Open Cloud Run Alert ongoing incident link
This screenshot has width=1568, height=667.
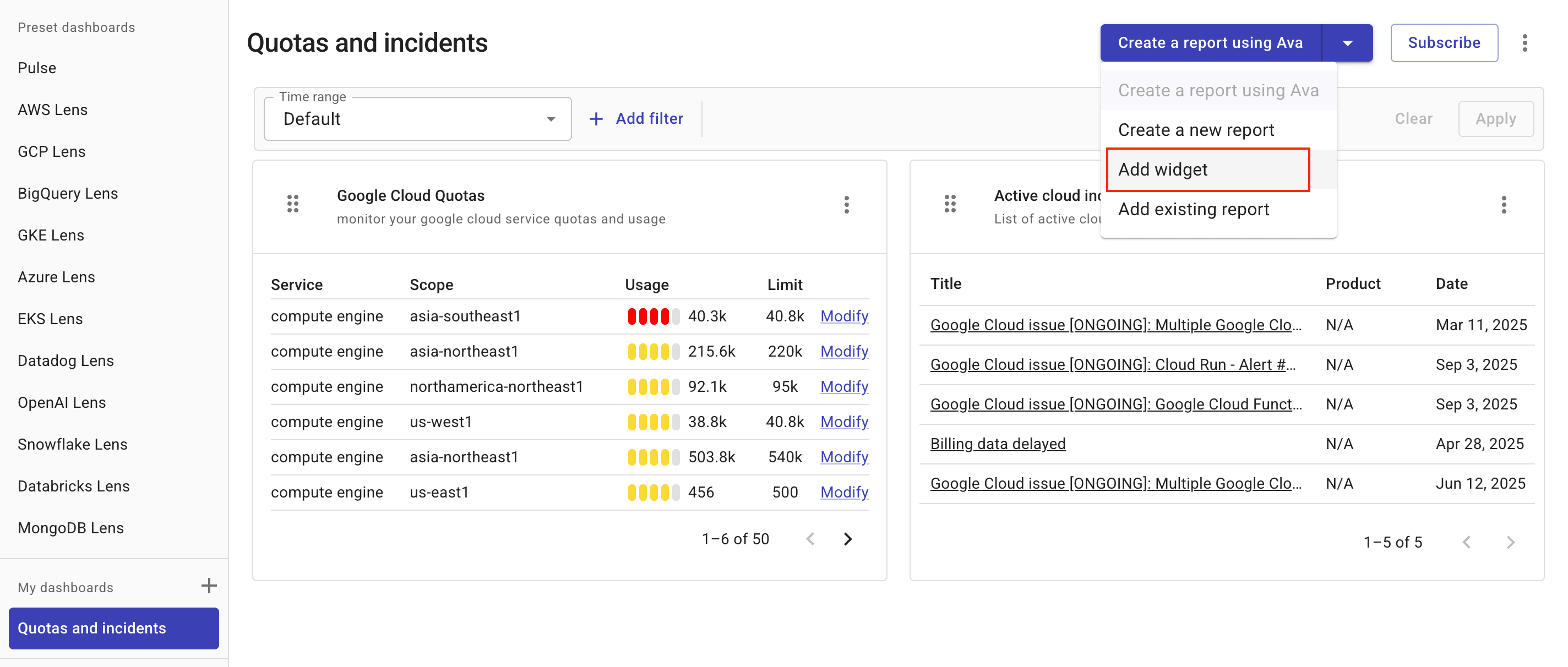[1113, 364]
